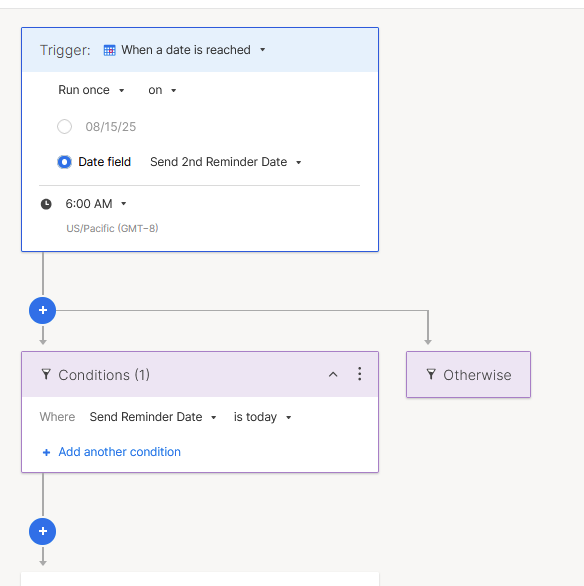Screen dimensions: 584x586
Task: Open the 'When a date is reached' trigger dropdown
Action: click(x=193, y=50)
